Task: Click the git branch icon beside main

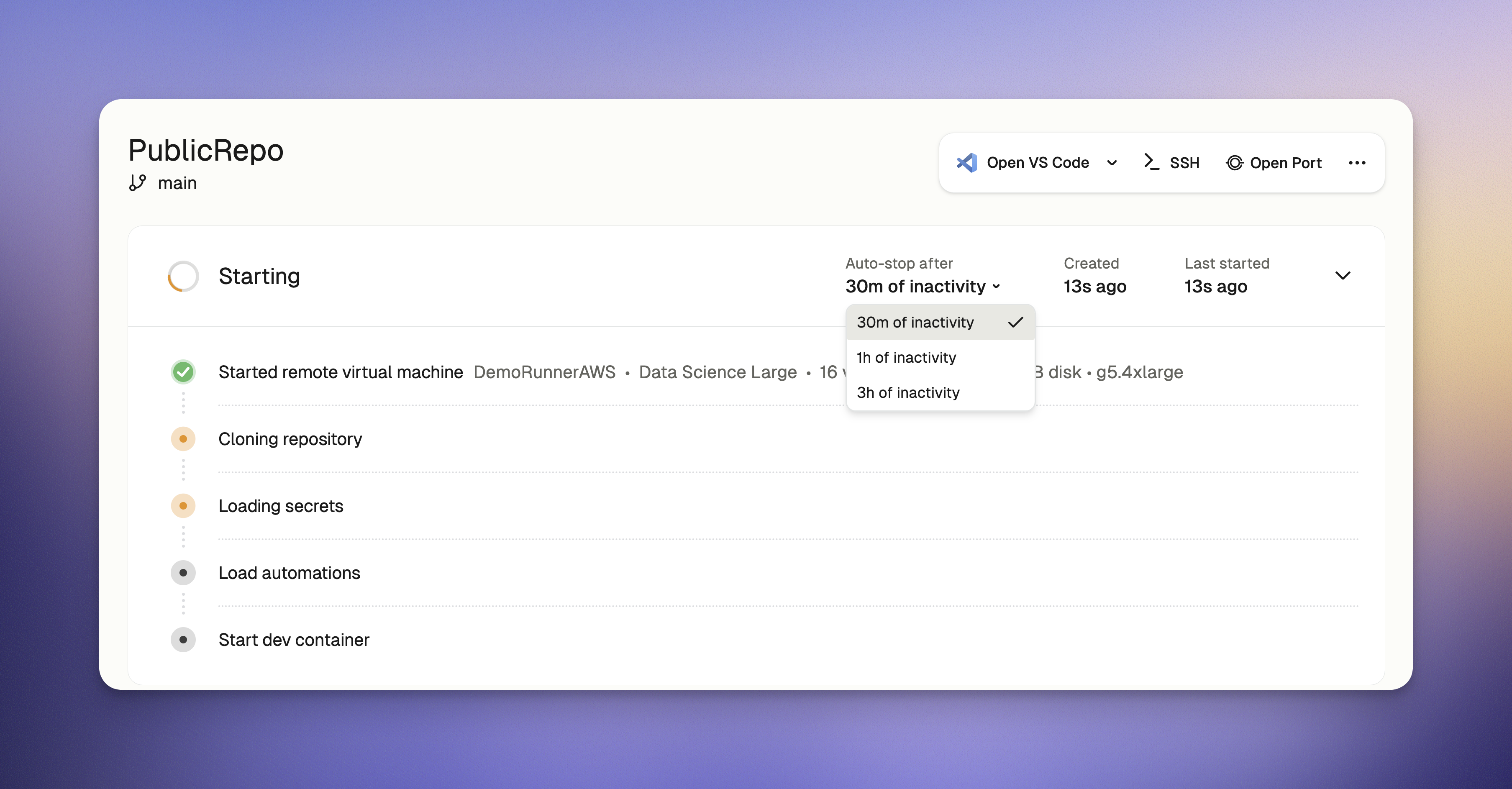Action: point(137,183)
